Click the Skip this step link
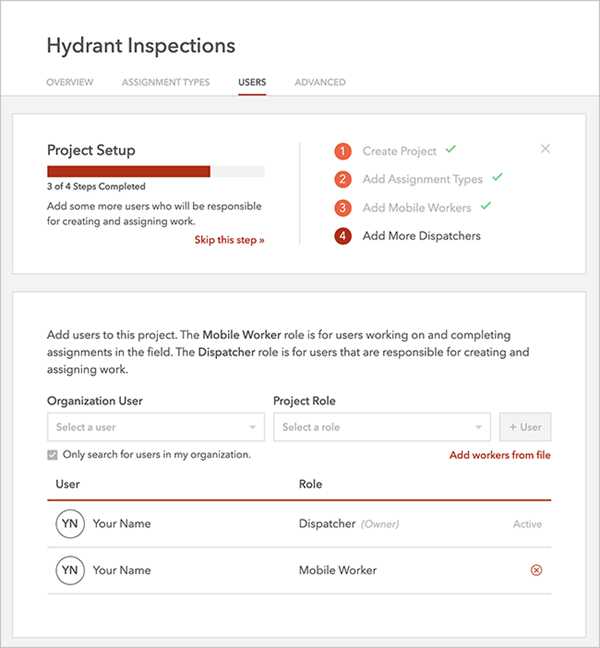 tap(229, 240)
